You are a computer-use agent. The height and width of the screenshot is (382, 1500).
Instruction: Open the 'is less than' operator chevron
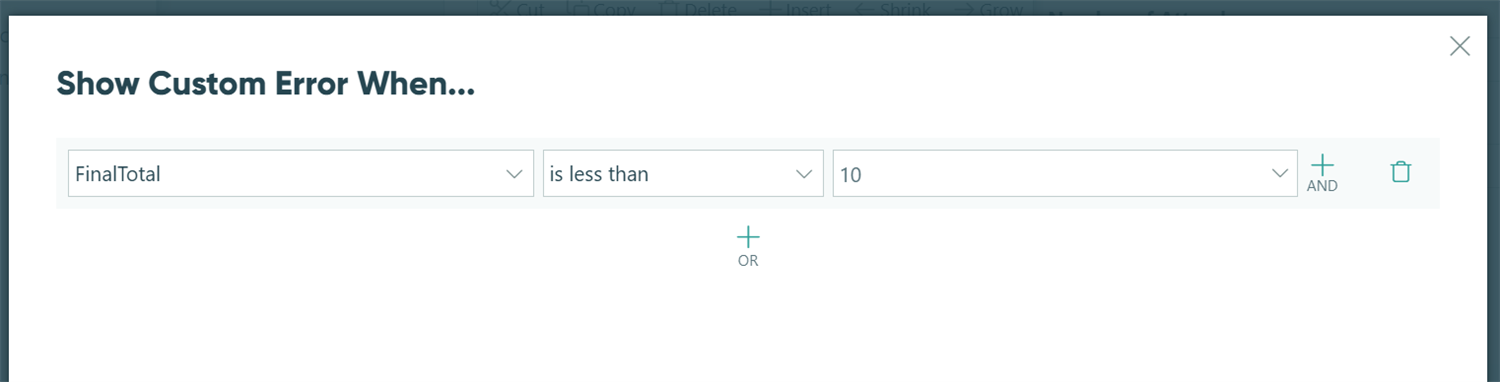click(x=803, y=174)
